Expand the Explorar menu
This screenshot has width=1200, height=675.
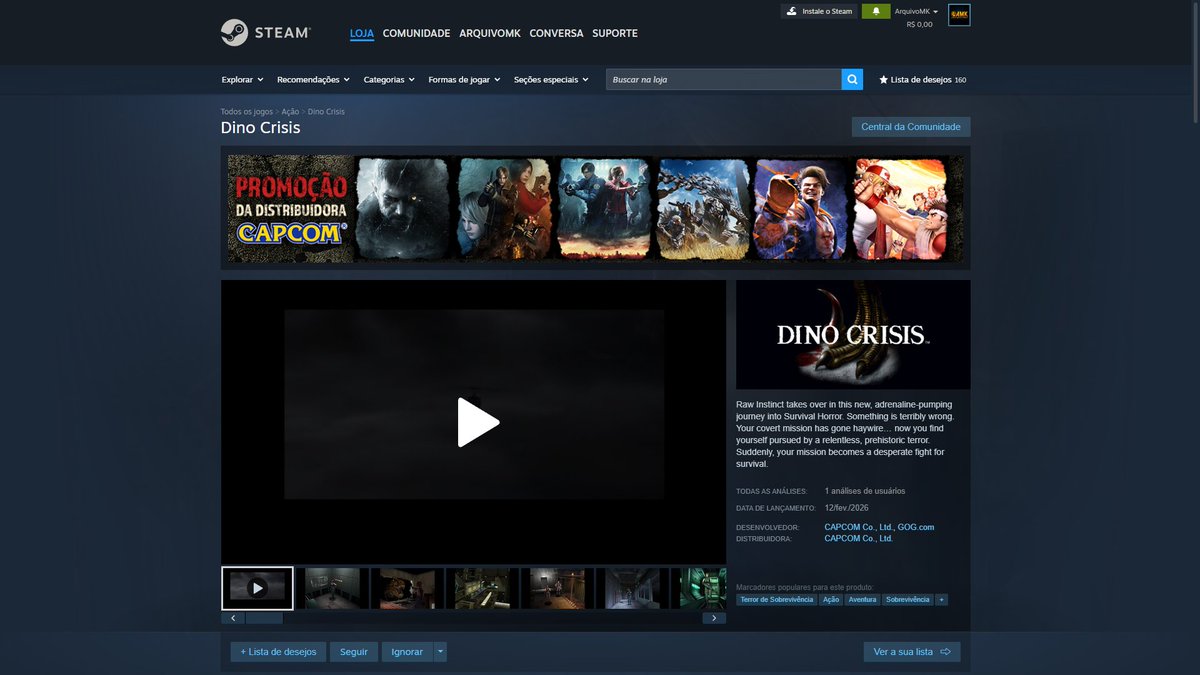[x=242, y=79]
